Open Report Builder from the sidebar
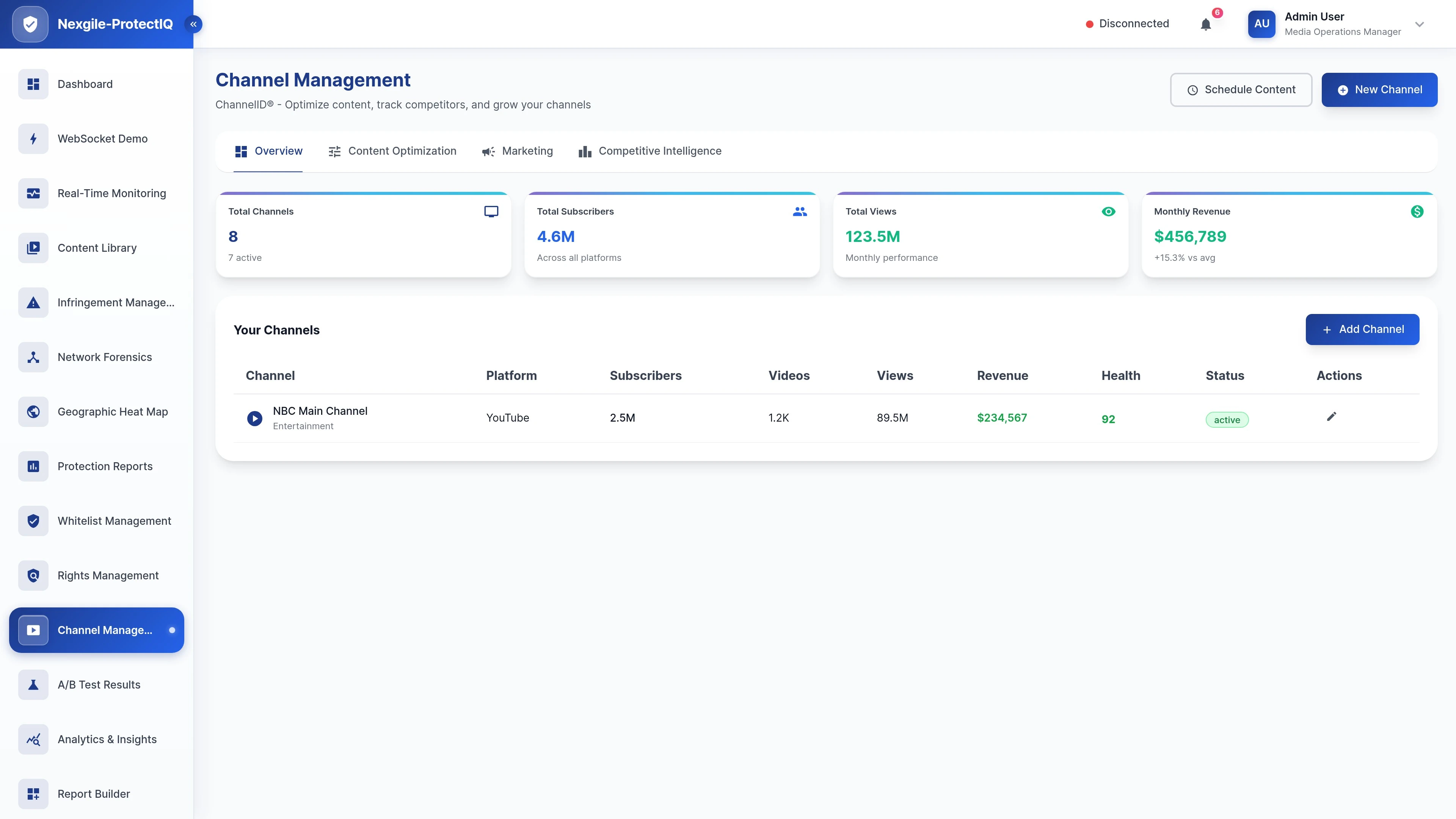The width and height of the screenshot is (1456, 819). click(93, 794)
